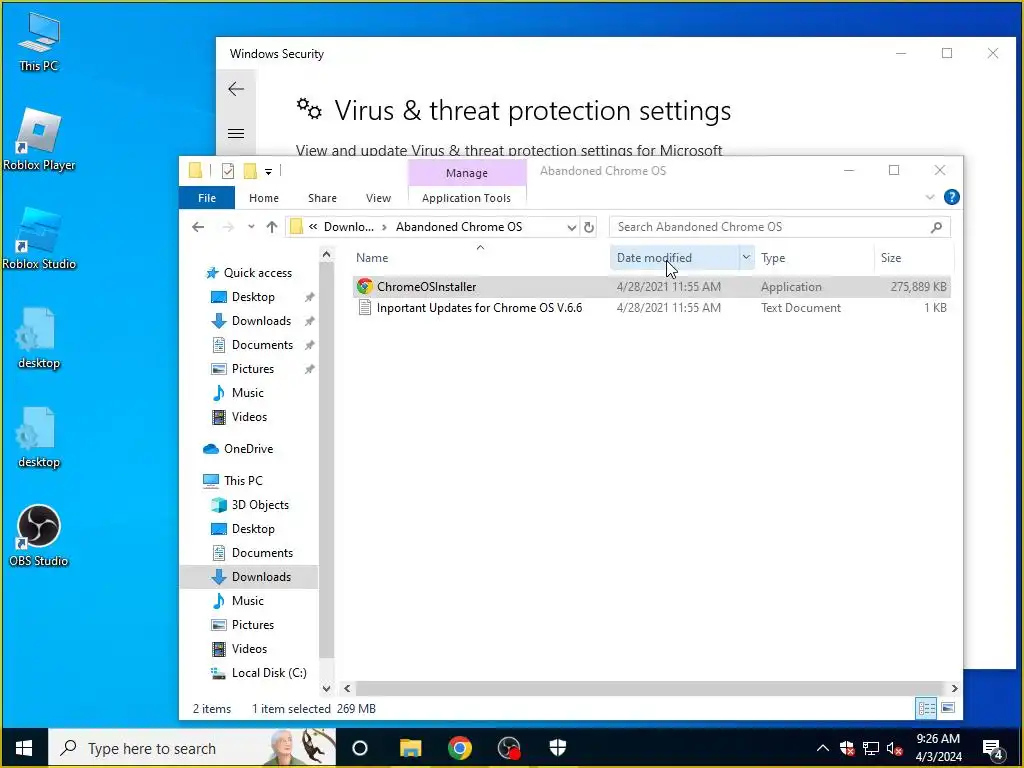This screenshot has height=768, width=1024.
Task: Open the hamburger menu in Windows Security
Action: (236, 133)
